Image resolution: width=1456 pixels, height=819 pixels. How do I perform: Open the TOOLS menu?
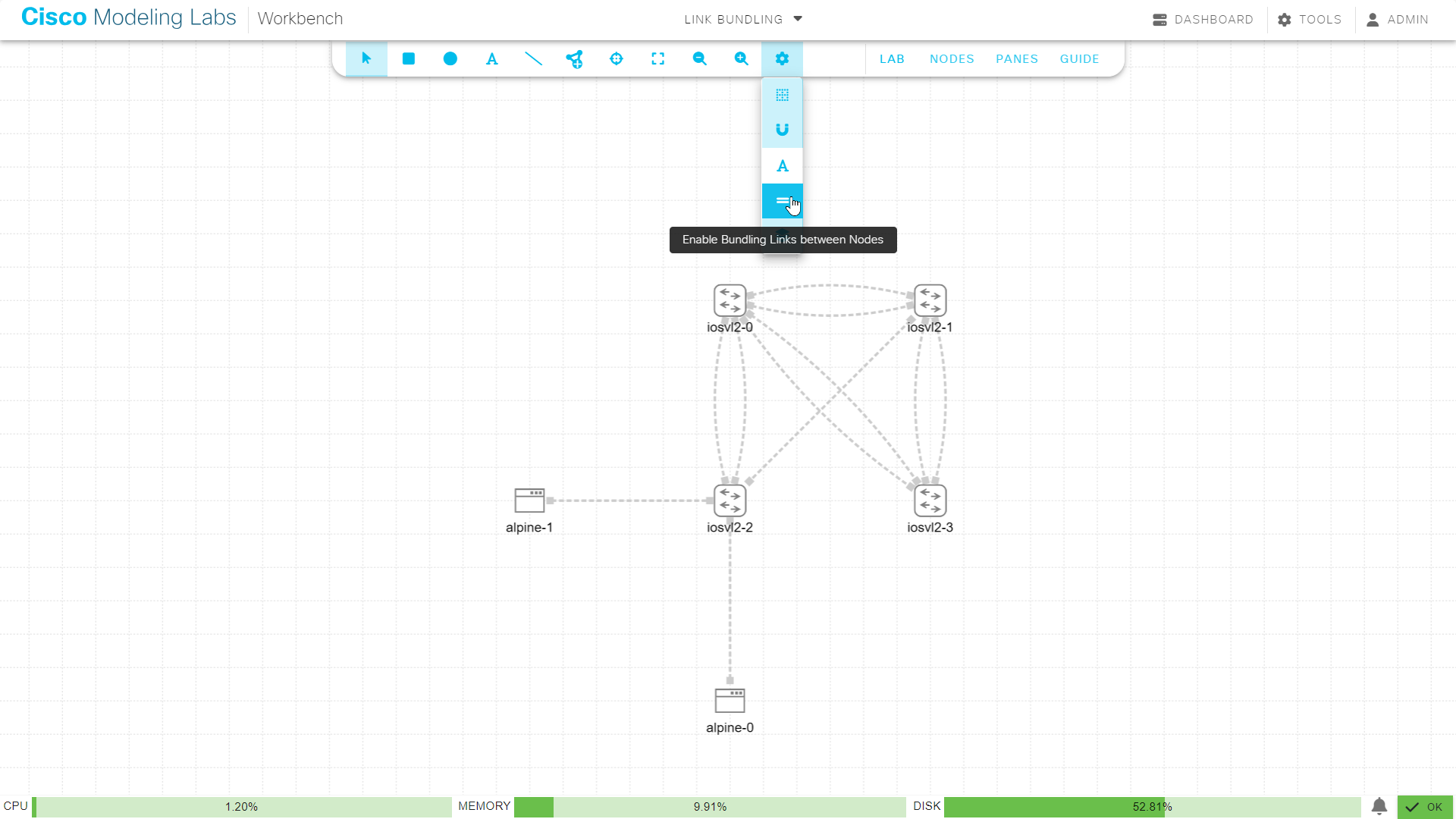tap(1310, 20)
